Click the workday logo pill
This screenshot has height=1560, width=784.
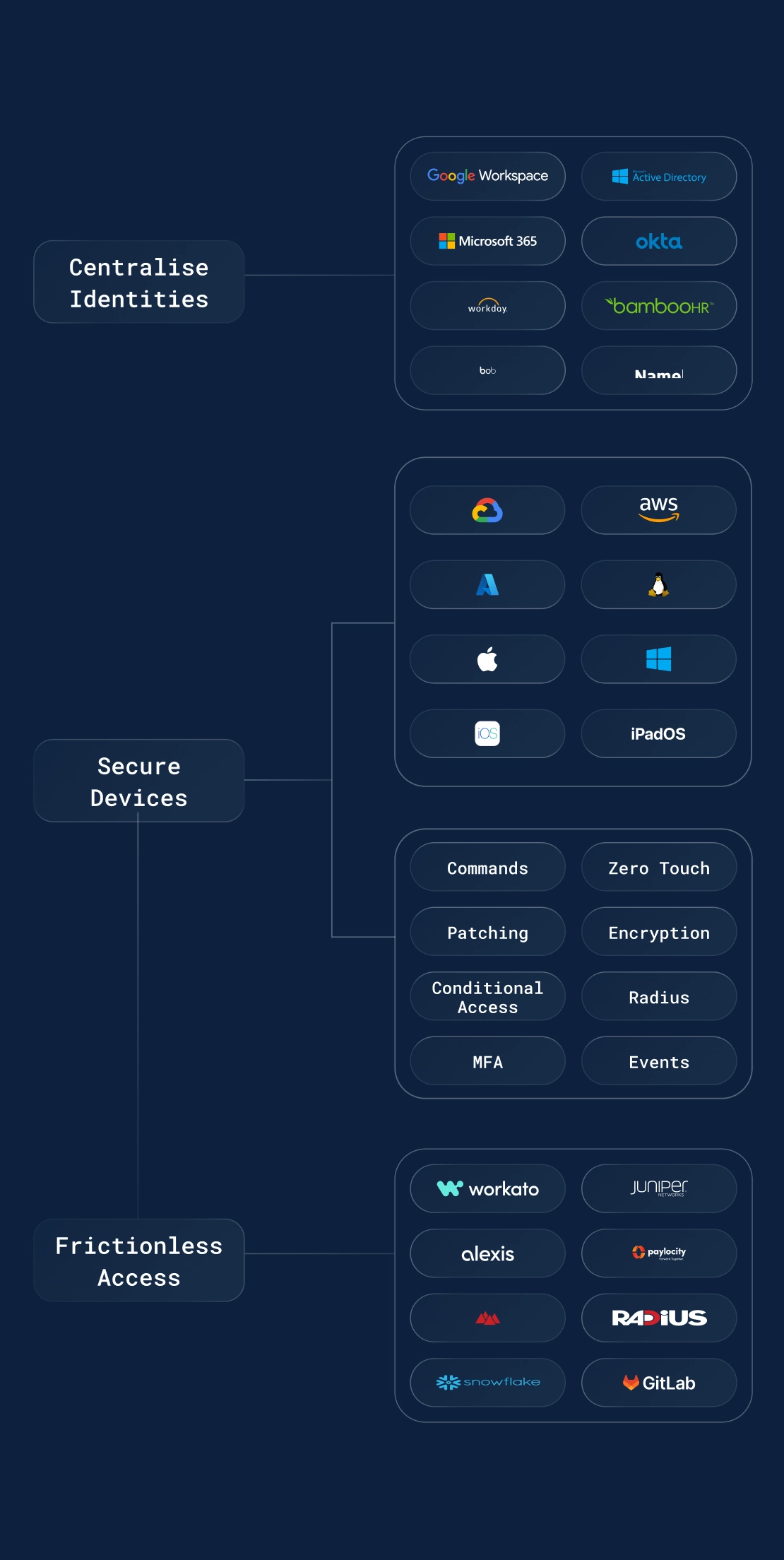pos(487,305)
